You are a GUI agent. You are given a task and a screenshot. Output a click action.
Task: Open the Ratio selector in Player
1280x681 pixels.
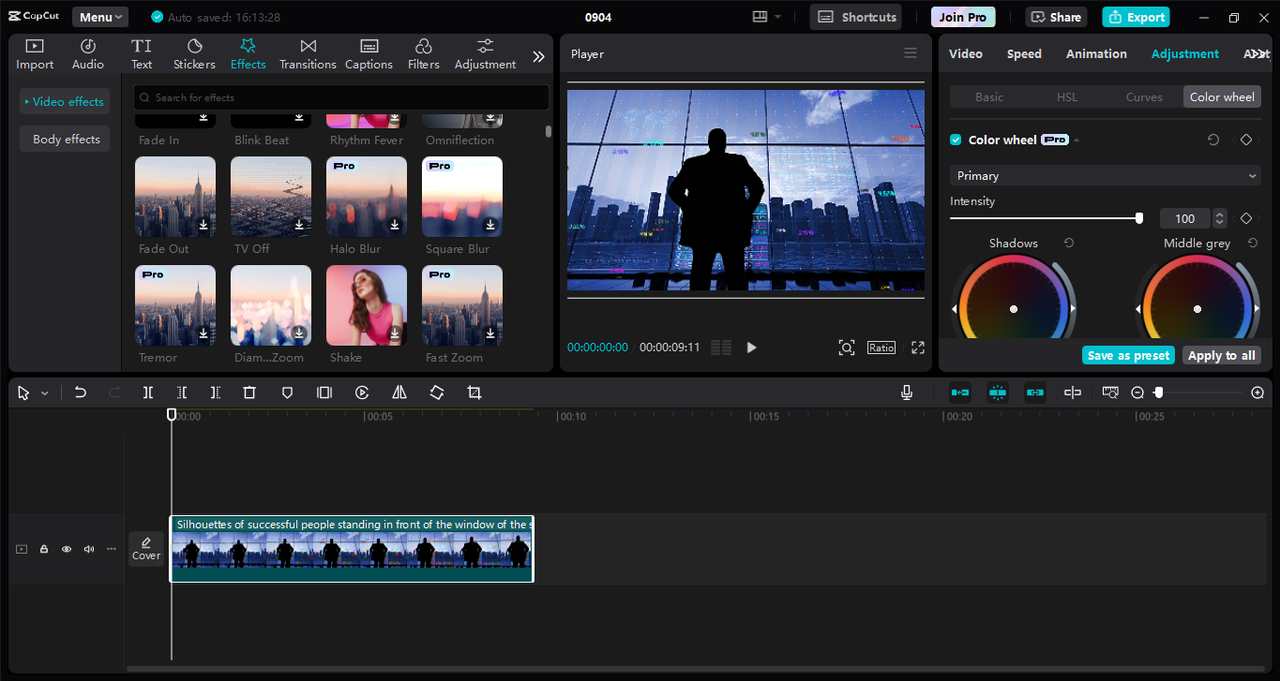point(881,347)
